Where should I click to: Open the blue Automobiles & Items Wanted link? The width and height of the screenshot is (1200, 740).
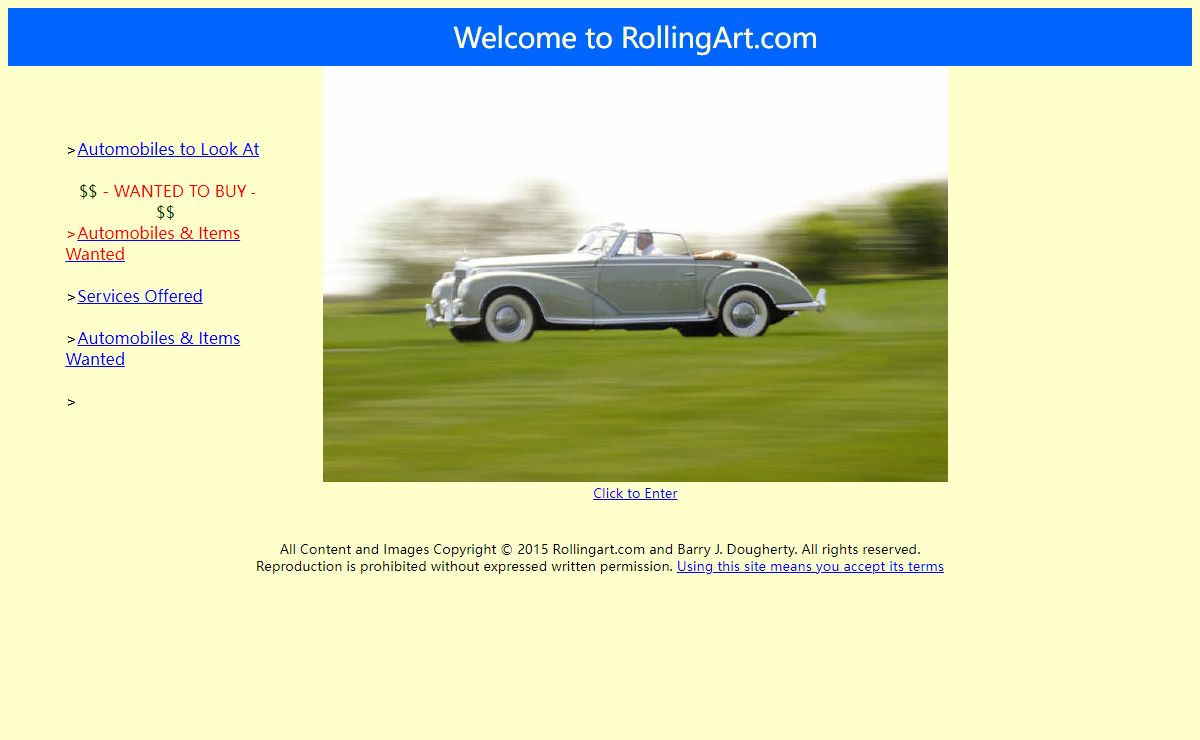tap(153, 348)
